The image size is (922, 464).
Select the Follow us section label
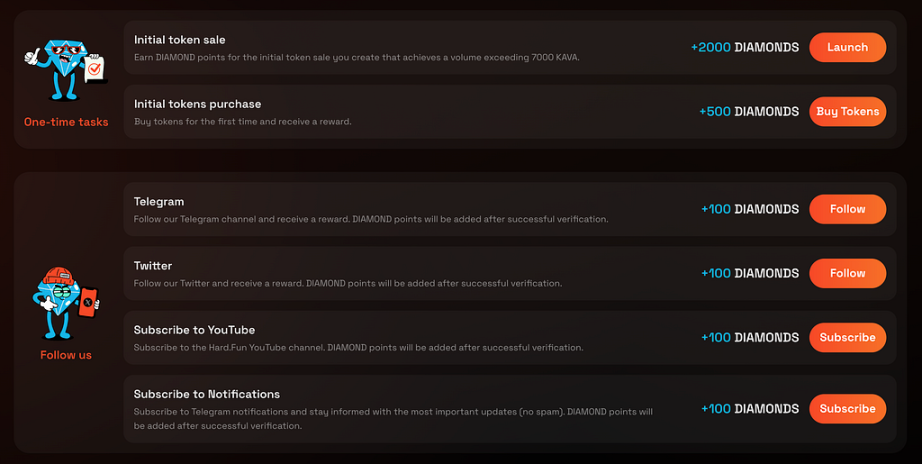[66, 355]
